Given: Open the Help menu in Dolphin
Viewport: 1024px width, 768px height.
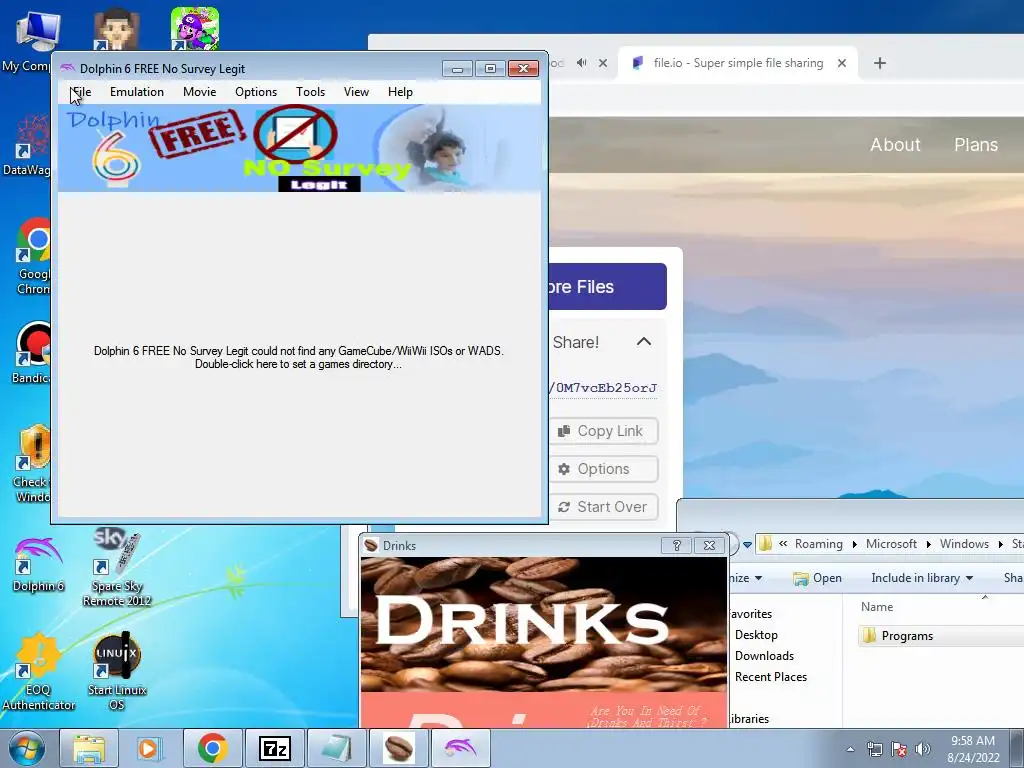Looking at the screenshot, I should (400, 92).
